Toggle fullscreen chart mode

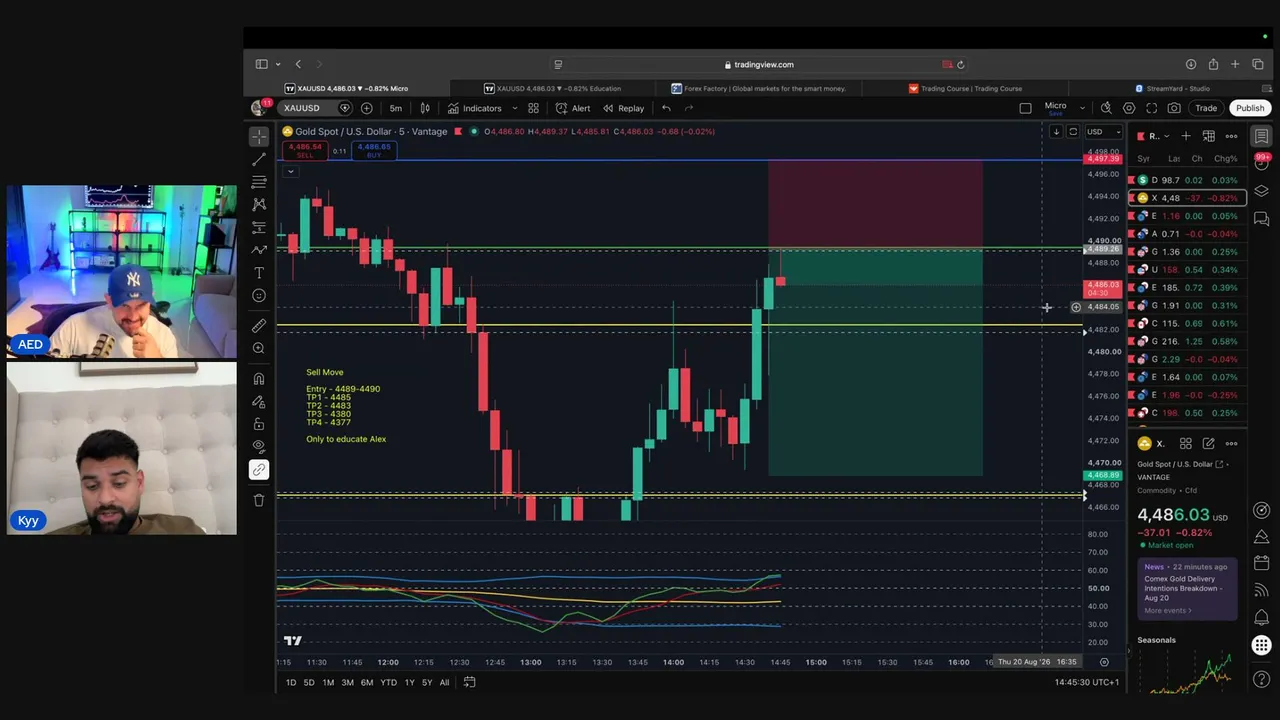click(1151, 108)
